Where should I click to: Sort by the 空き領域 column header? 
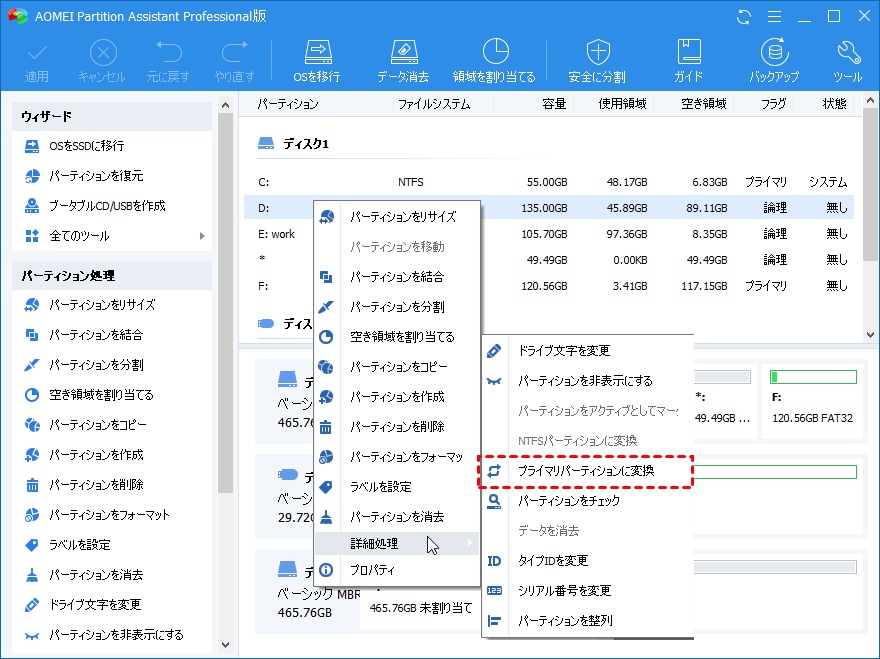[703, 104]
